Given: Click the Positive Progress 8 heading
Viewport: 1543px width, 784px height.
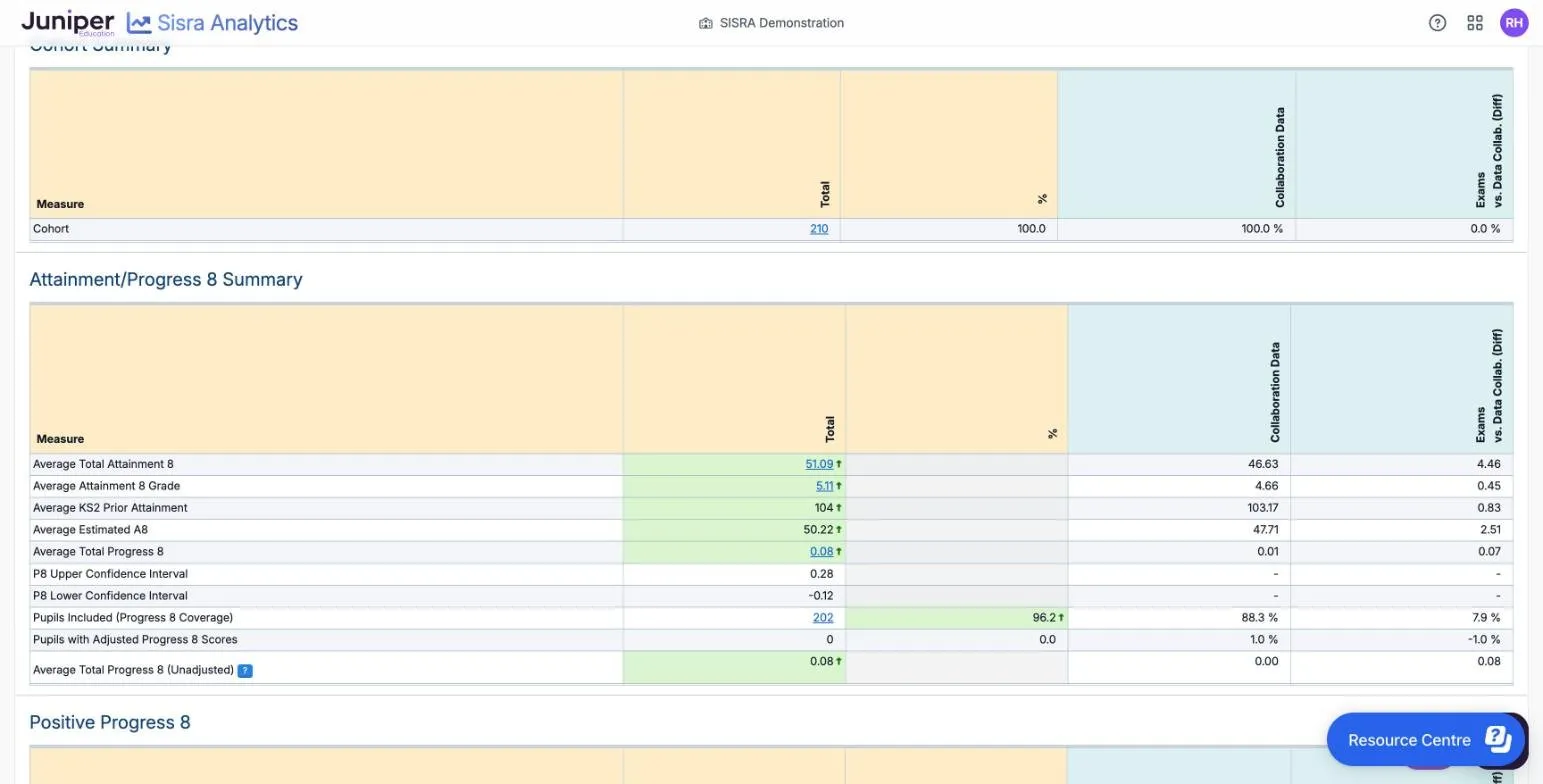Looking at the screenshot, I should (x=110, y=722).
